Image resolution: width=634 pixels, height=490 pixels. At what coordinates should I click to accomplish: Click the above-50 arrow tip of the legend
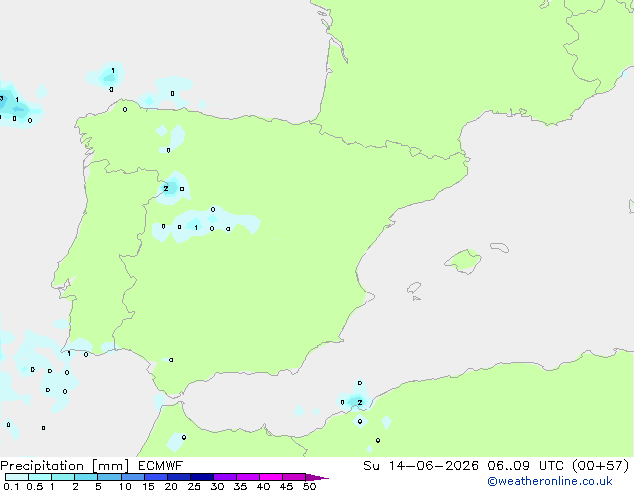coord(317,477)
